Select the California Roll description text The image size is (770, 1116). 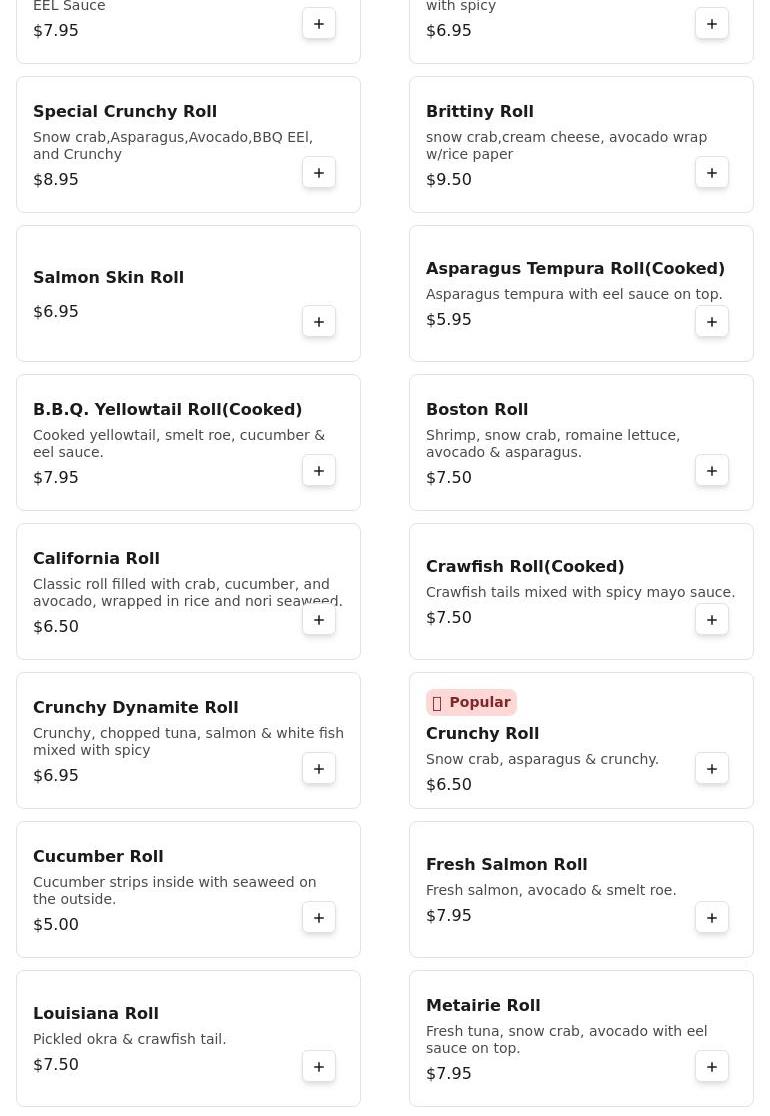(187, 592)
